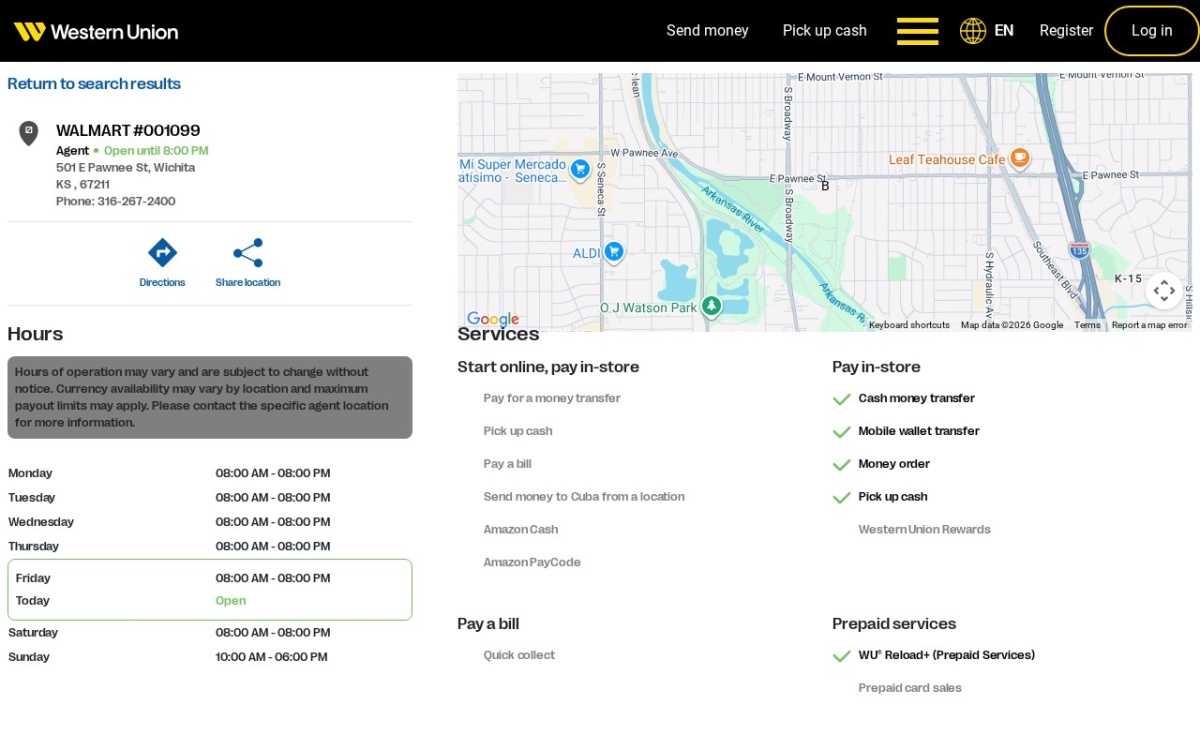
Task: Open the EN language selector
Action: pos(1004,31)
